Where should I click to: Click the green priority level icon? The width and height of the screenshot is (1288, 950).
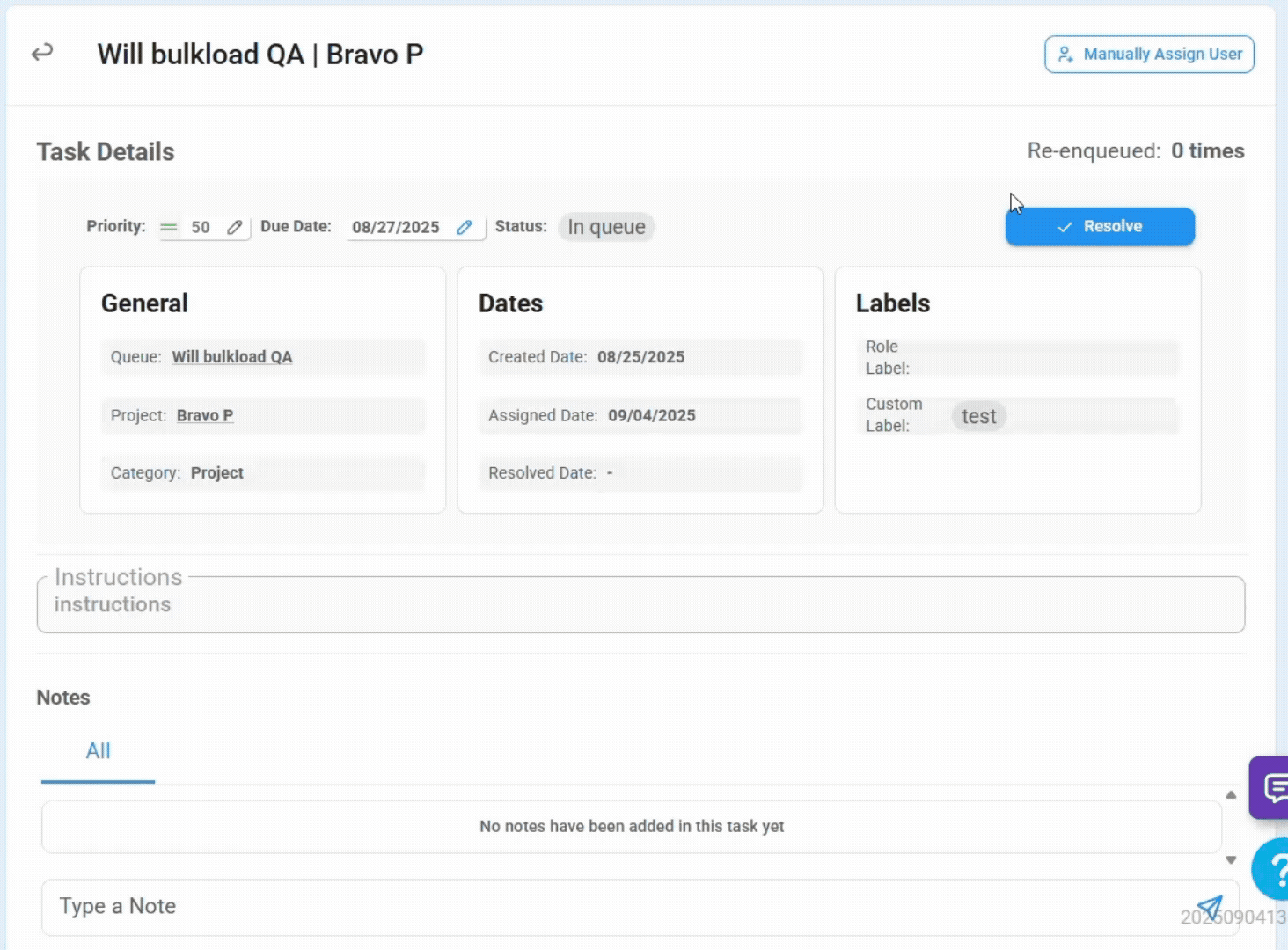coord(168,228)
